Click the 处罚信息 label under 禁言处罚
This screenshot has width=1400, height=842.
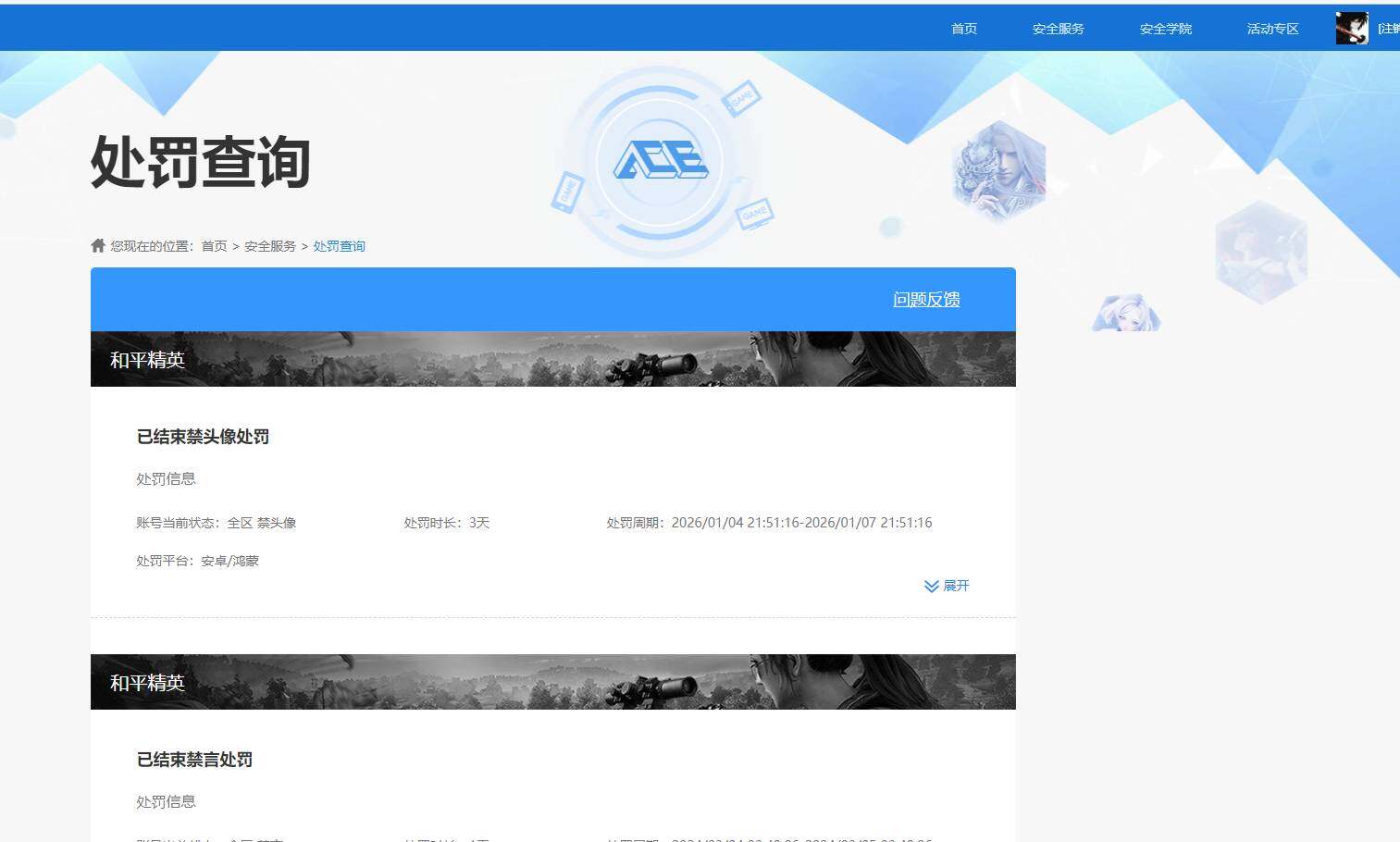click(166, 801)
